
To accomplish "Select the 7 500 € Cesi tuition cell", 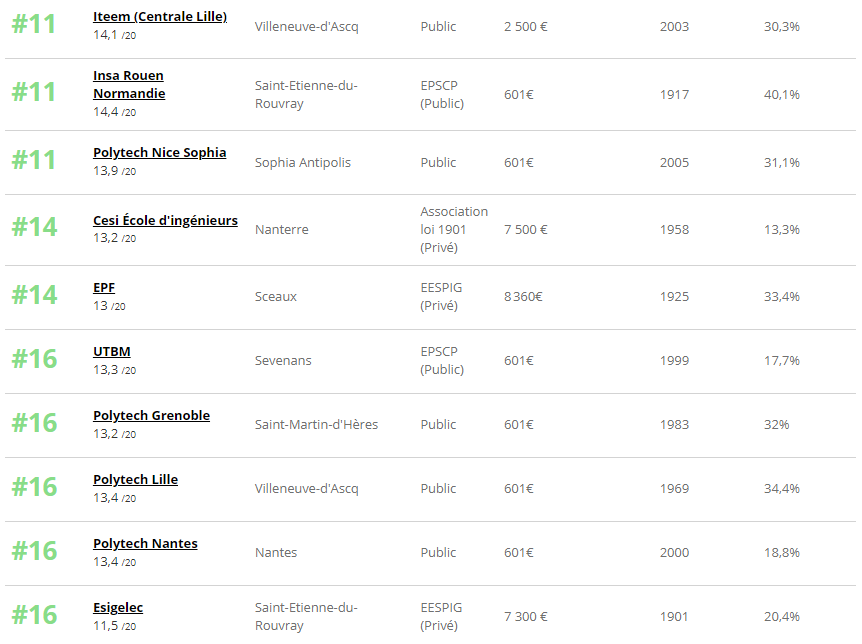I will 526,229.
